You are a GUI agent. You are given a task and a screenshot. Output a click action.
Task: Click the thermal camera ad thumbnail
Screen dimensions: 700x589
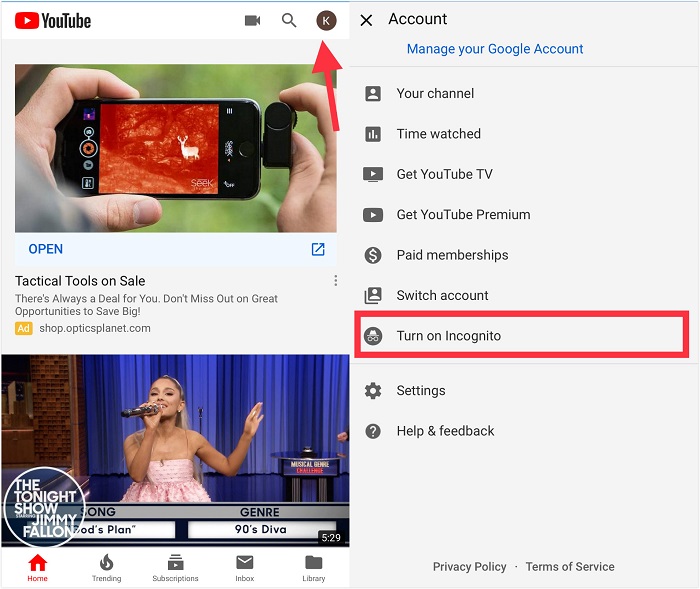point(175,148)
